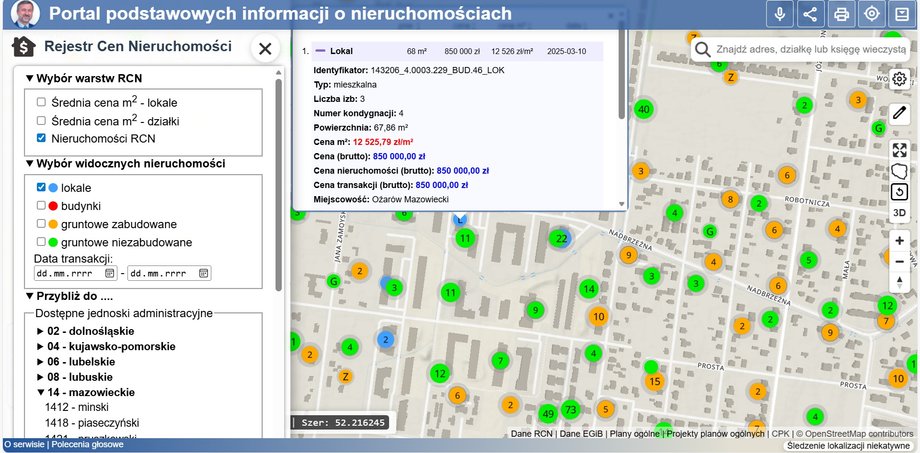Open the 'Polecenia głosowe' link
920x453 pixels.
(x=88, y=445)
